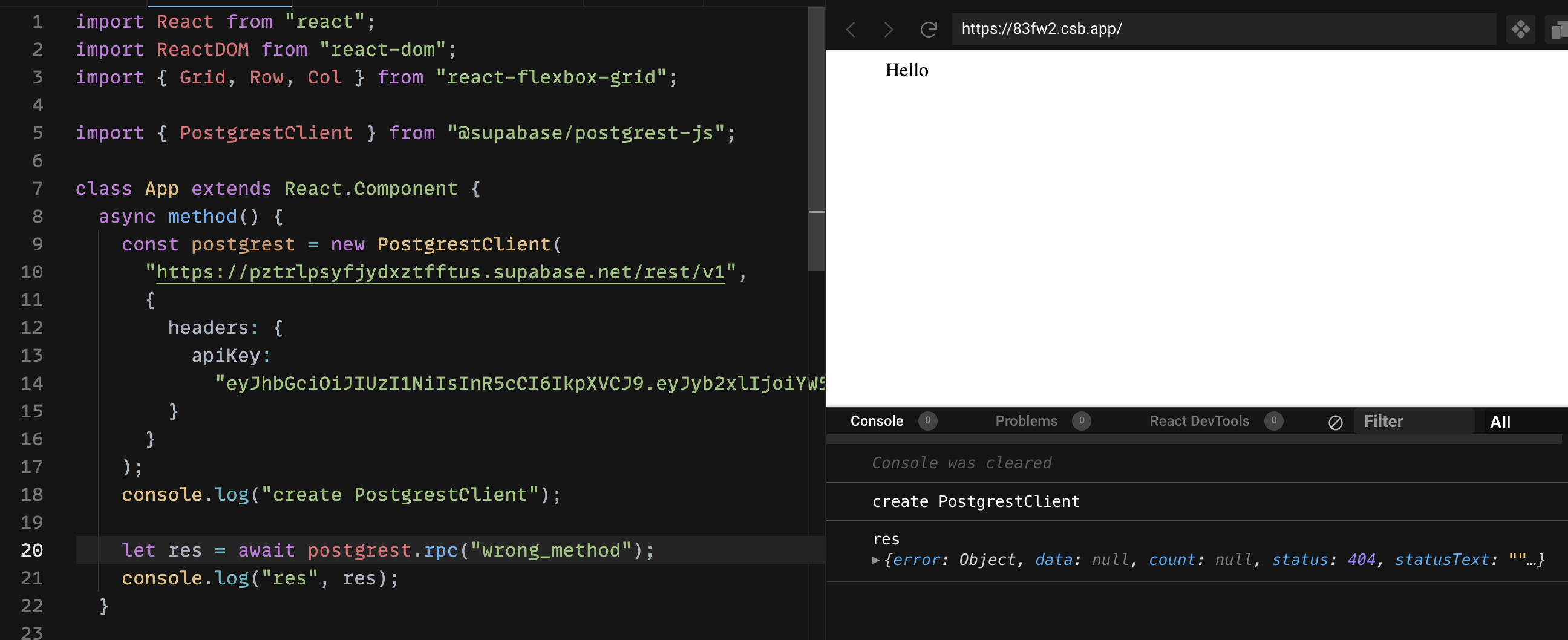Image resolution: width=1568 pixels, height=640 pixels.
Task: Click the preview URL address field
Action: [x=1223, y=28]
